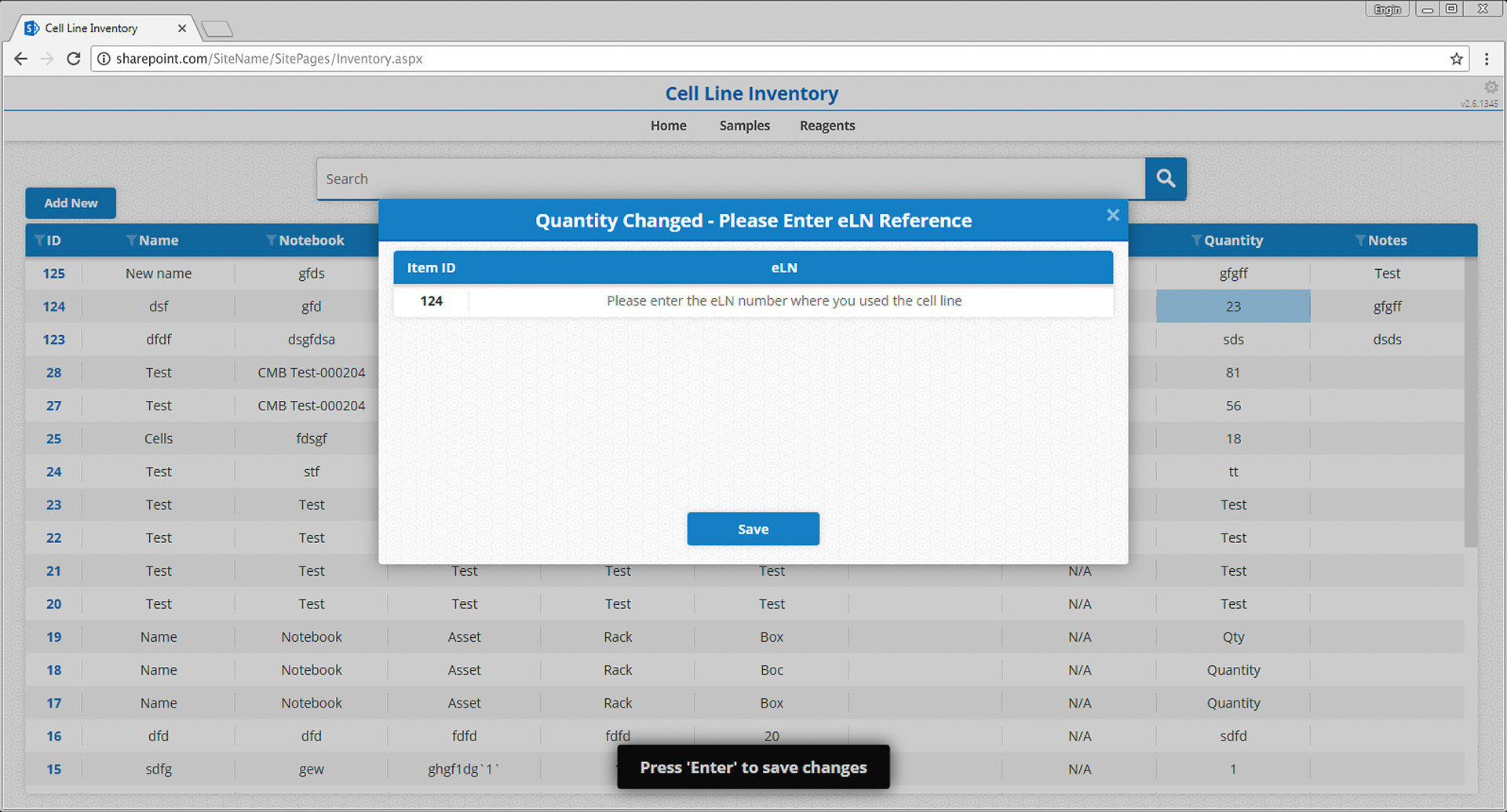Open item ID 20
This screenshot has height=812, width=1507.
pyautogui.click(x=53, y=604)
